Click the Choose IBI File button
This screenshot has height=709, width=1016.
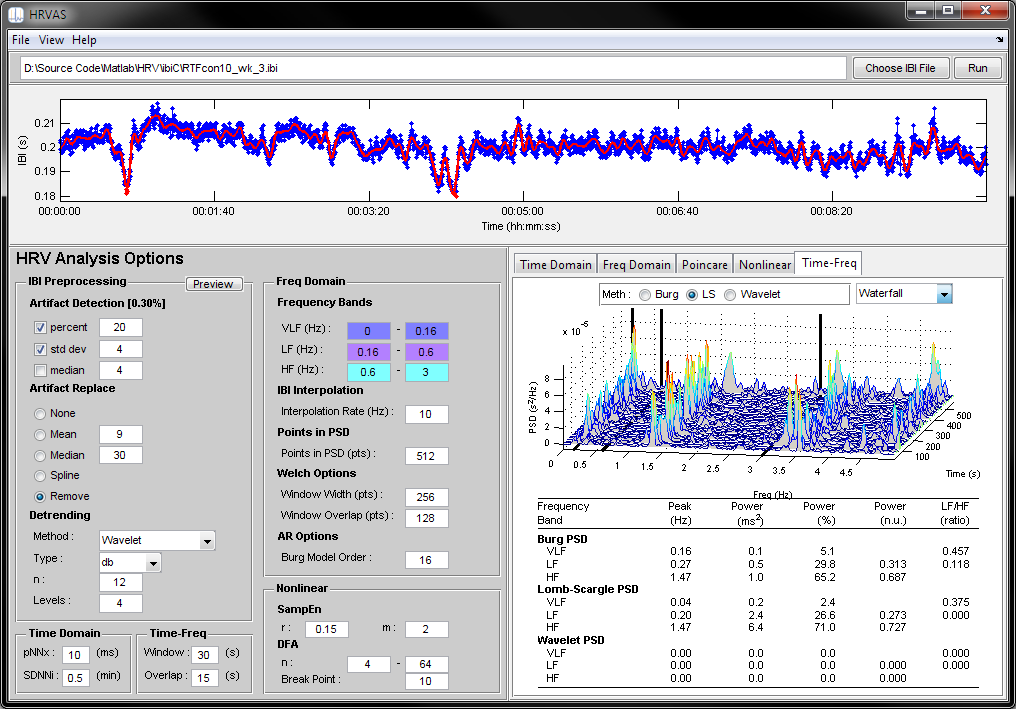click(x=900, y=68)
